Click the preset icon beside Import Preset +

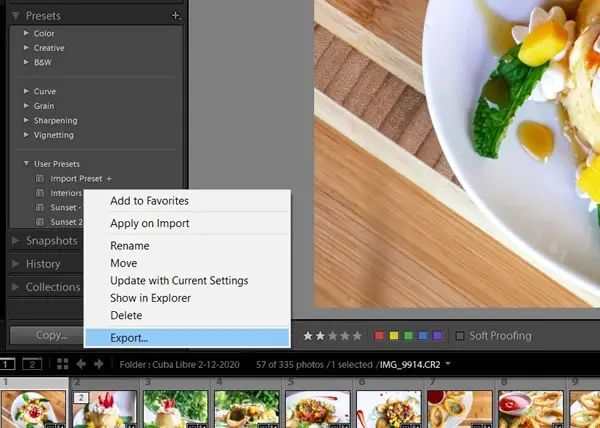[x=40, y=179]
